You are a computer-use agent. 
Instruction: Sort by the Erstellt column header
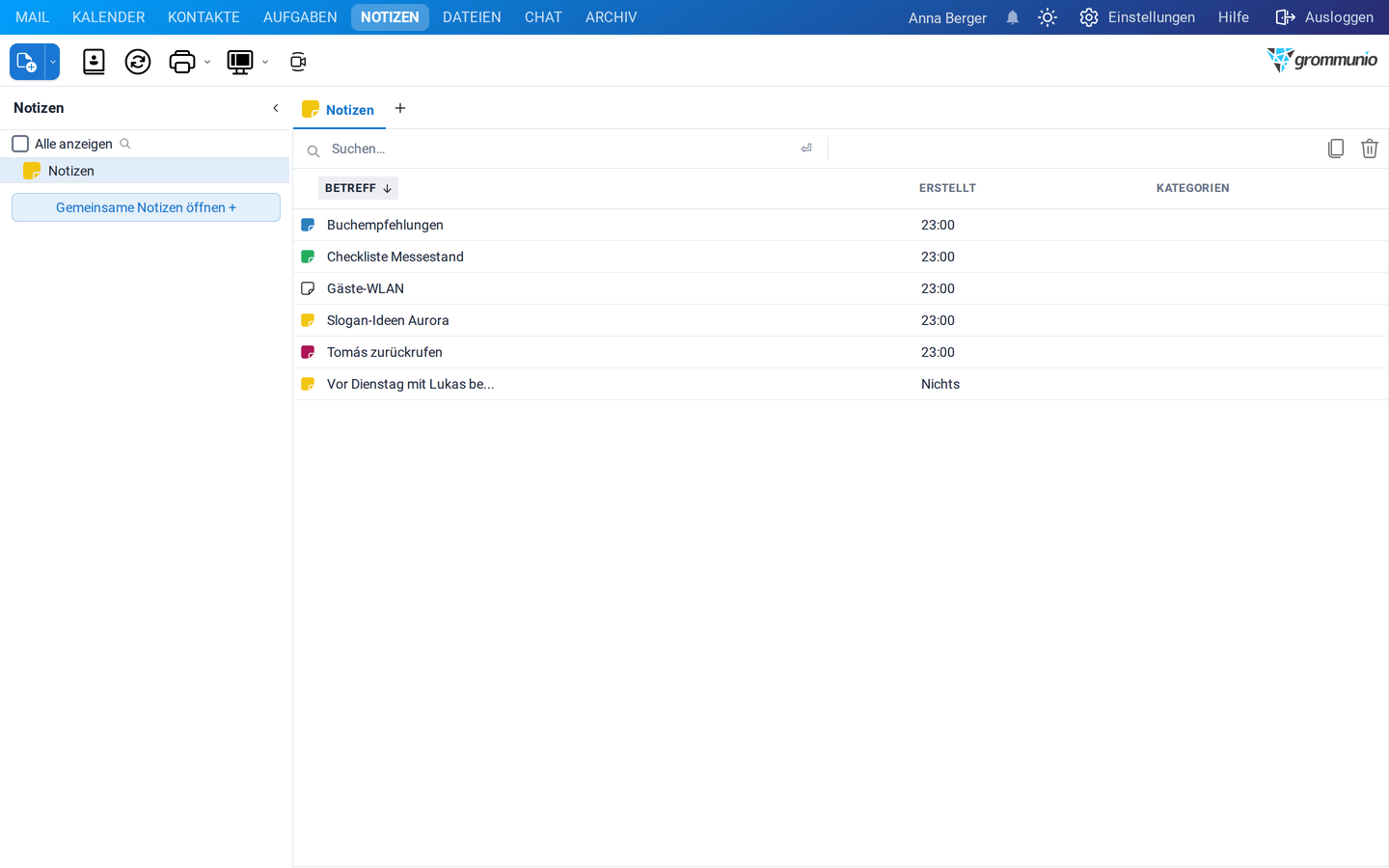click(x=947, y=188)
